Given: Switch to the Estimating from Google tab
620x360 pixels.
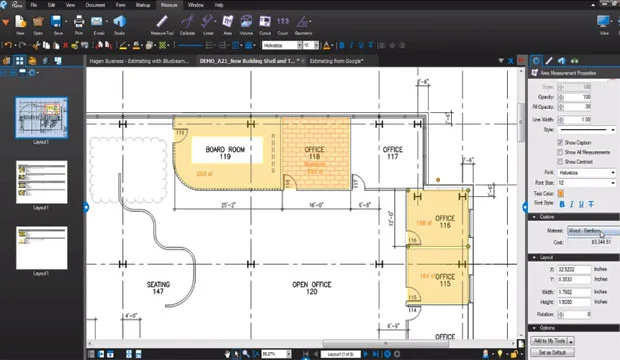Looking at the screenshot, I should [336, 61].
